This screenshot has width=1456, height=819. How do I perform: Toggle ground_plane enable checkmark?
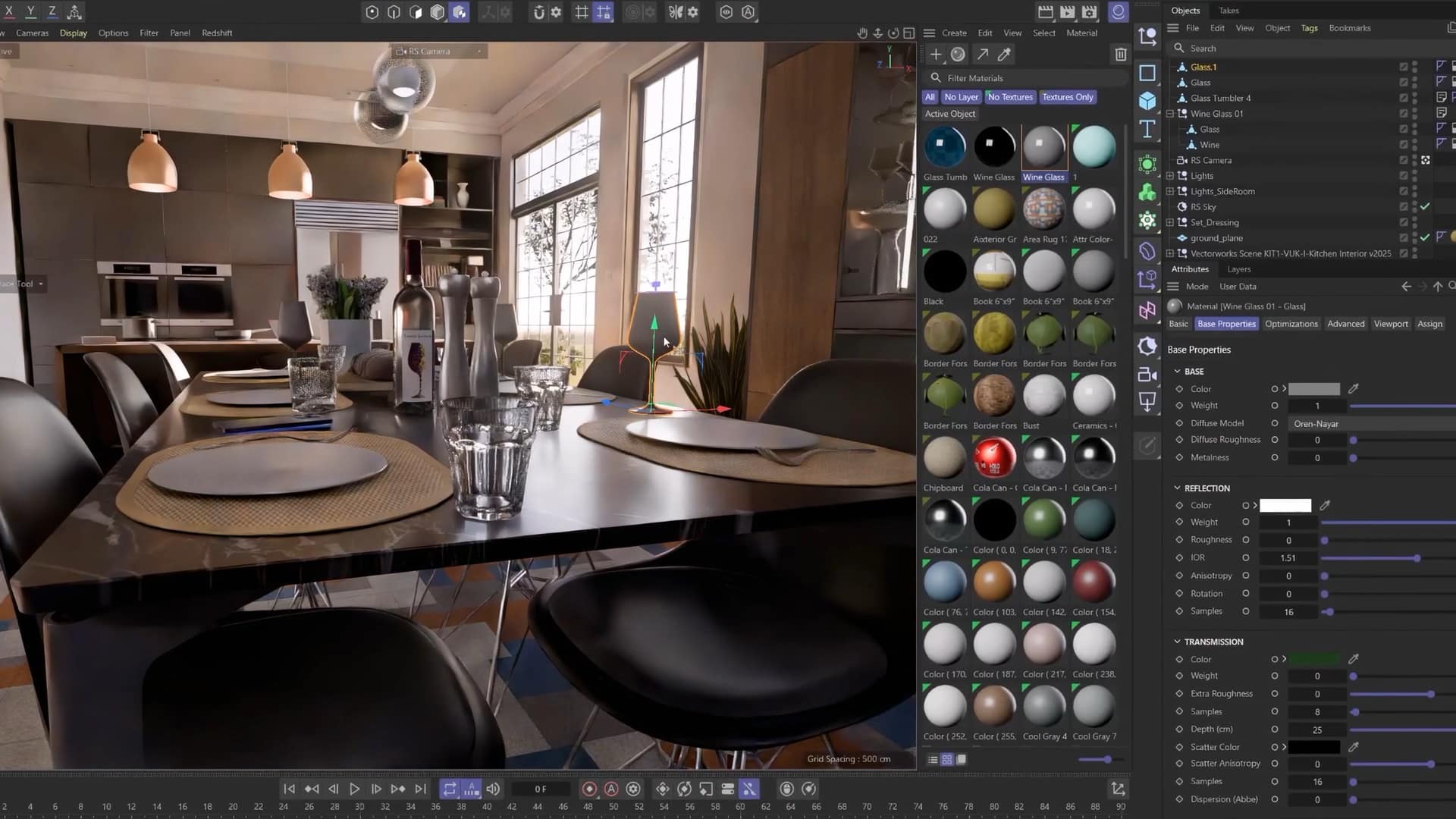pos(1425,237)
